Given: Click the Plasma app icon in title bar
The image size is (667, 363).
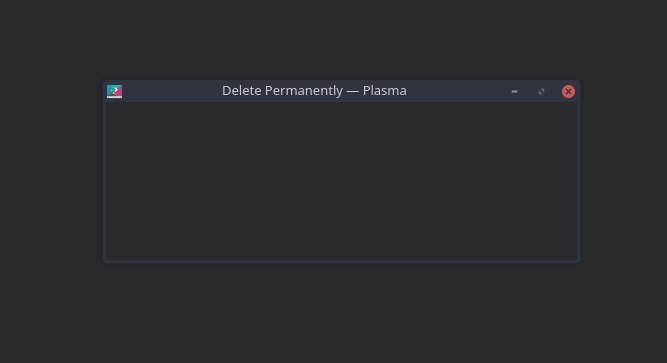Looking at the screenshot, I should [114, 91].
